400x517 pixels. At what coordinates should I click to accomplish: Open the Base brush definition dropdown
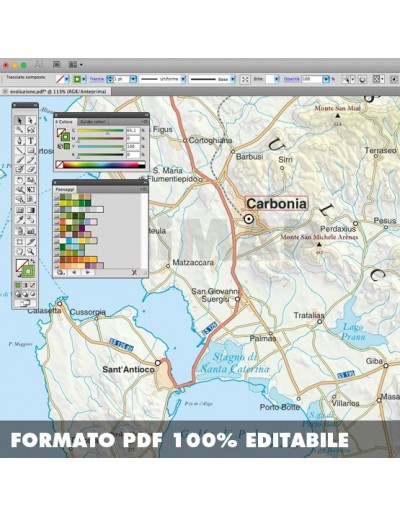coord(233,79)
